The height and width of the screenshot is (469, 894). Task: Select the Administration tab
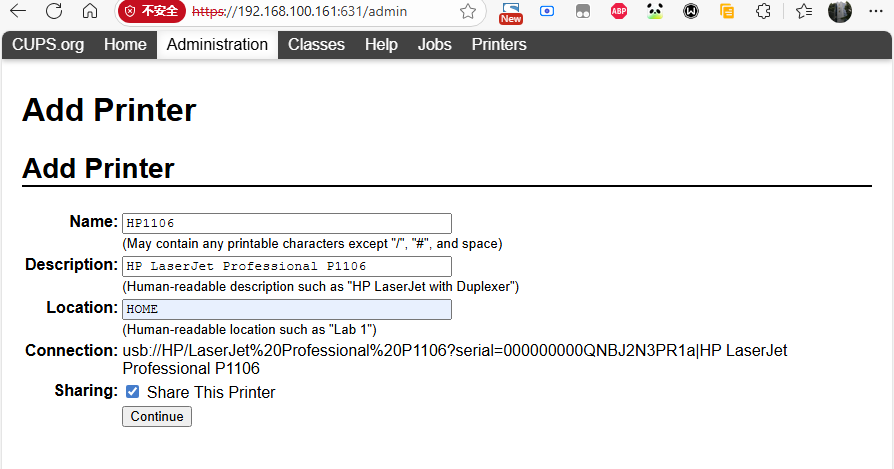pos(217,44)
